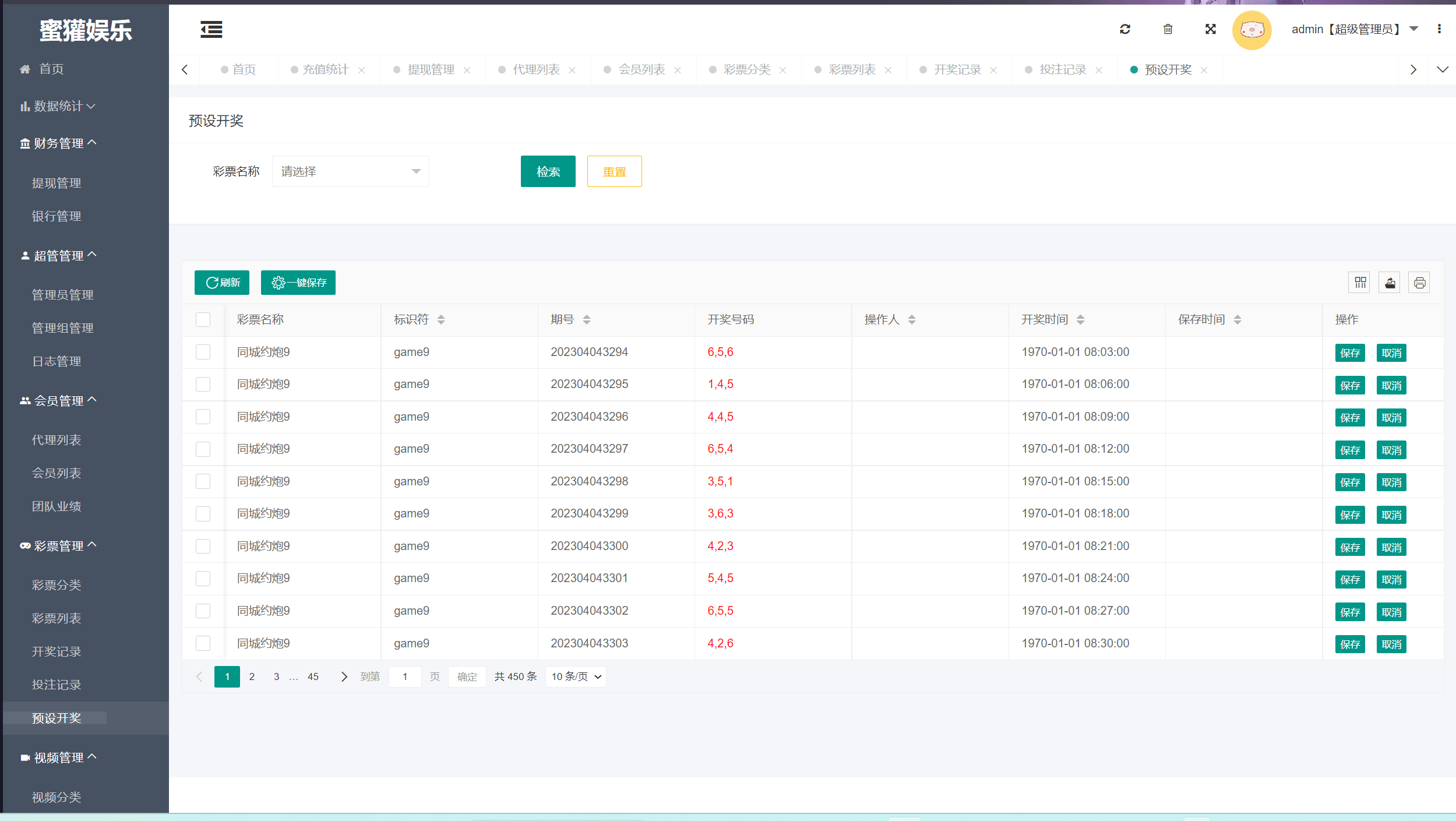
Task: Close the 会员列表 tab
Action: [x=678, y=70]
